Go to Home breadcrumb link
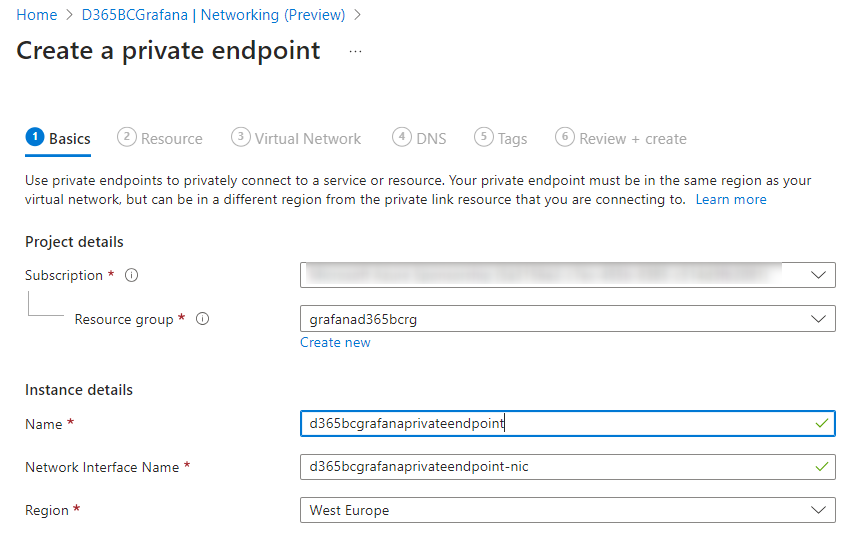The image size is (854, 547). point(37,15)
